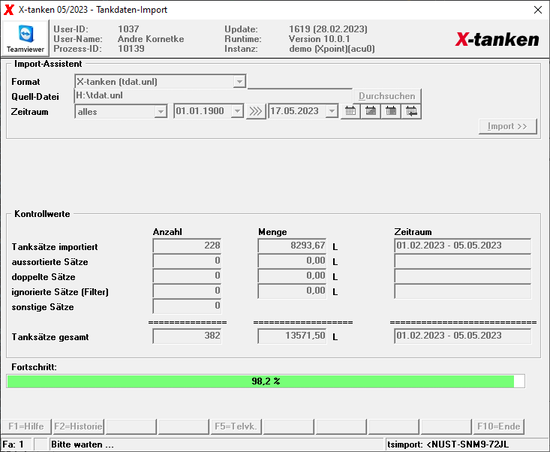Screen dimensions: 550x452
Task: Click ignorierte Sätze Menge value 0,00
Action: click(292, 291)
